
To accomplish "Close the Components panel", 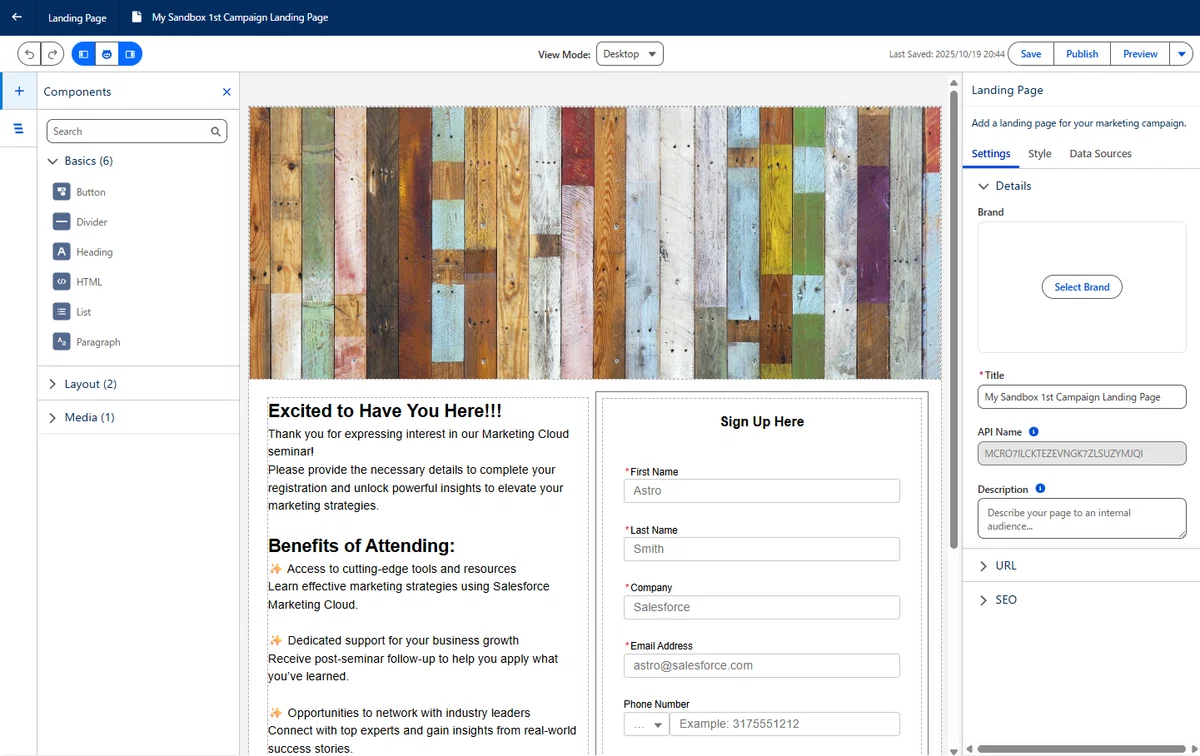I will tap(227, 92).
